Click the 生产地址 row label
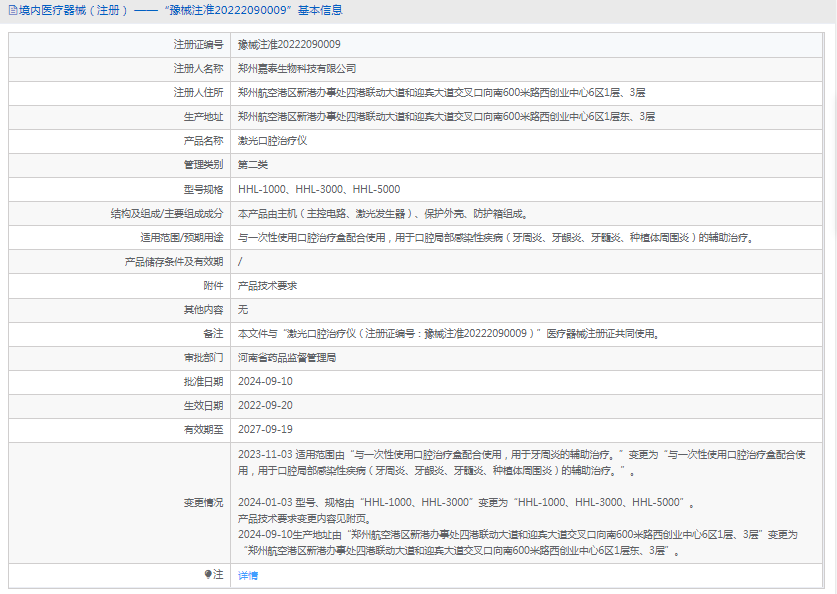This screenshot has height=594, width=837. (203, 116)
